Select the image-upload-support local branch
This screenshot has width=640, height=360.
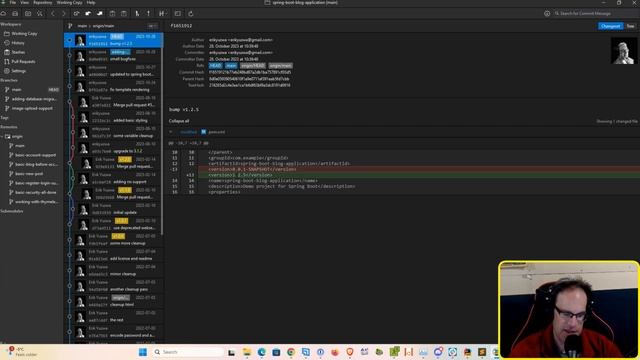click(31, 108)
